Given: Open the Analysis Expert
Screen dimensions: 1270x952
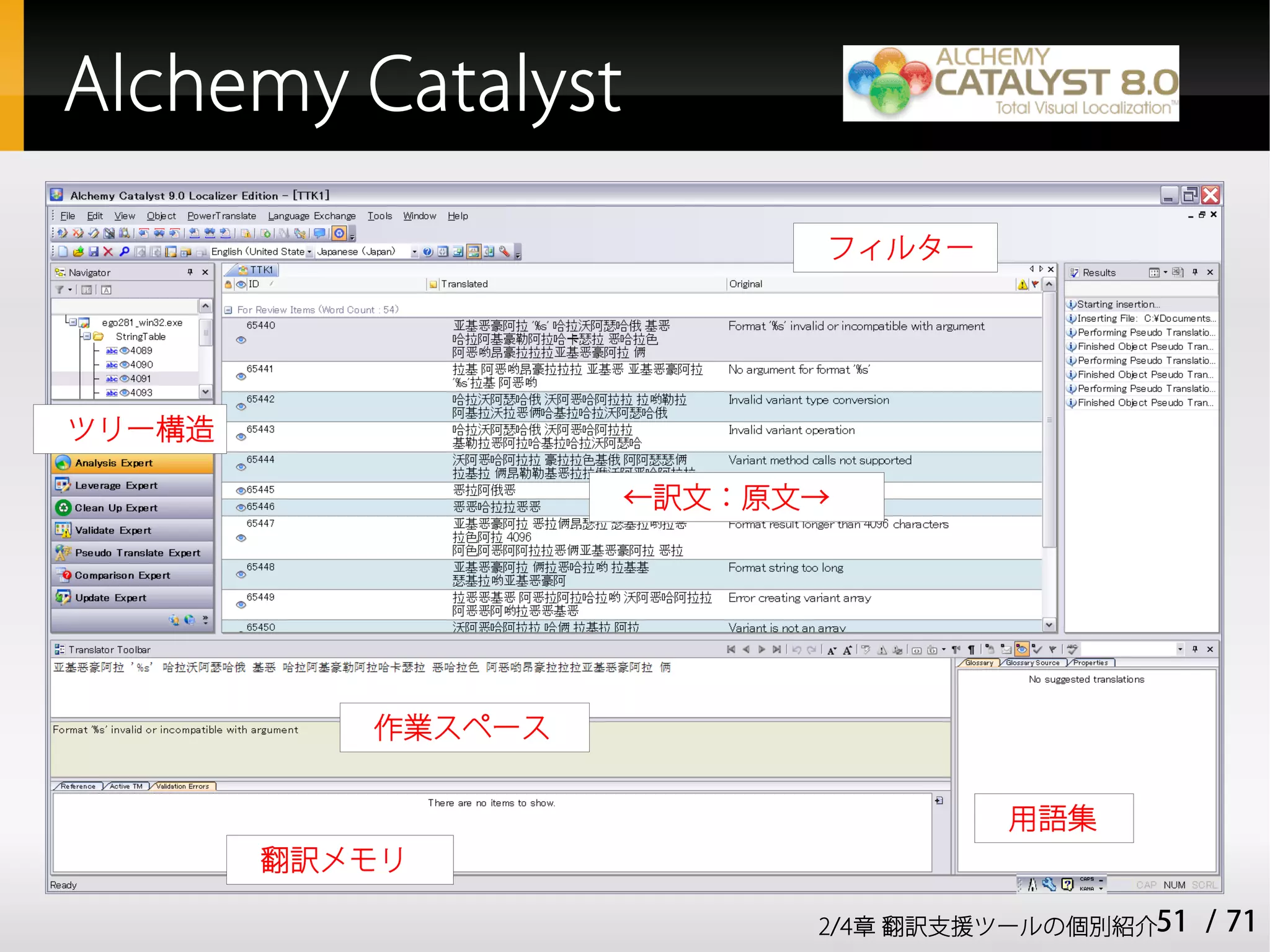Looking at the screenshot, I should (133, 463).
